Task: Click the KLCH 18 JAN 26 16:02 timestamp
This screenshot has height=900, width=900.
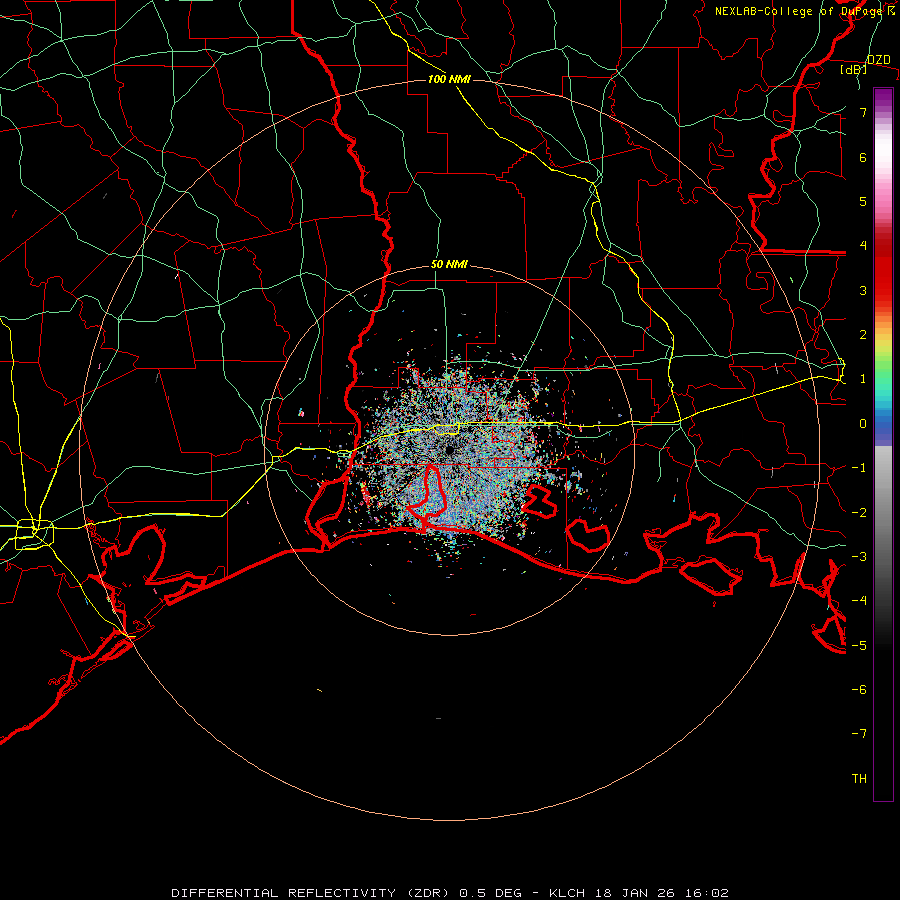Action: point(639,893)
